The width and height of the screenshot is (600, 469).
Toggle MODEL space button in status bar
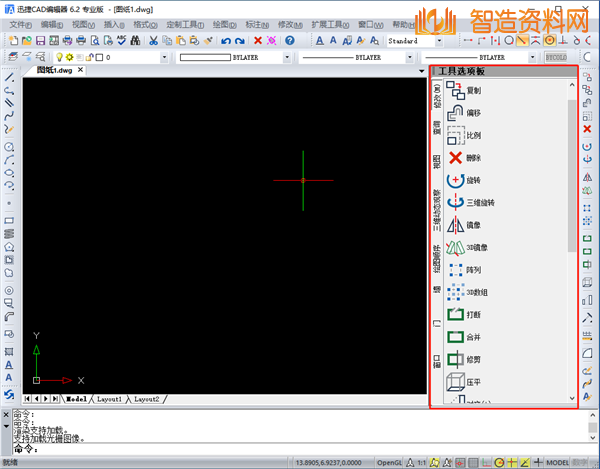pyautogui.click(x=557, y=463)
